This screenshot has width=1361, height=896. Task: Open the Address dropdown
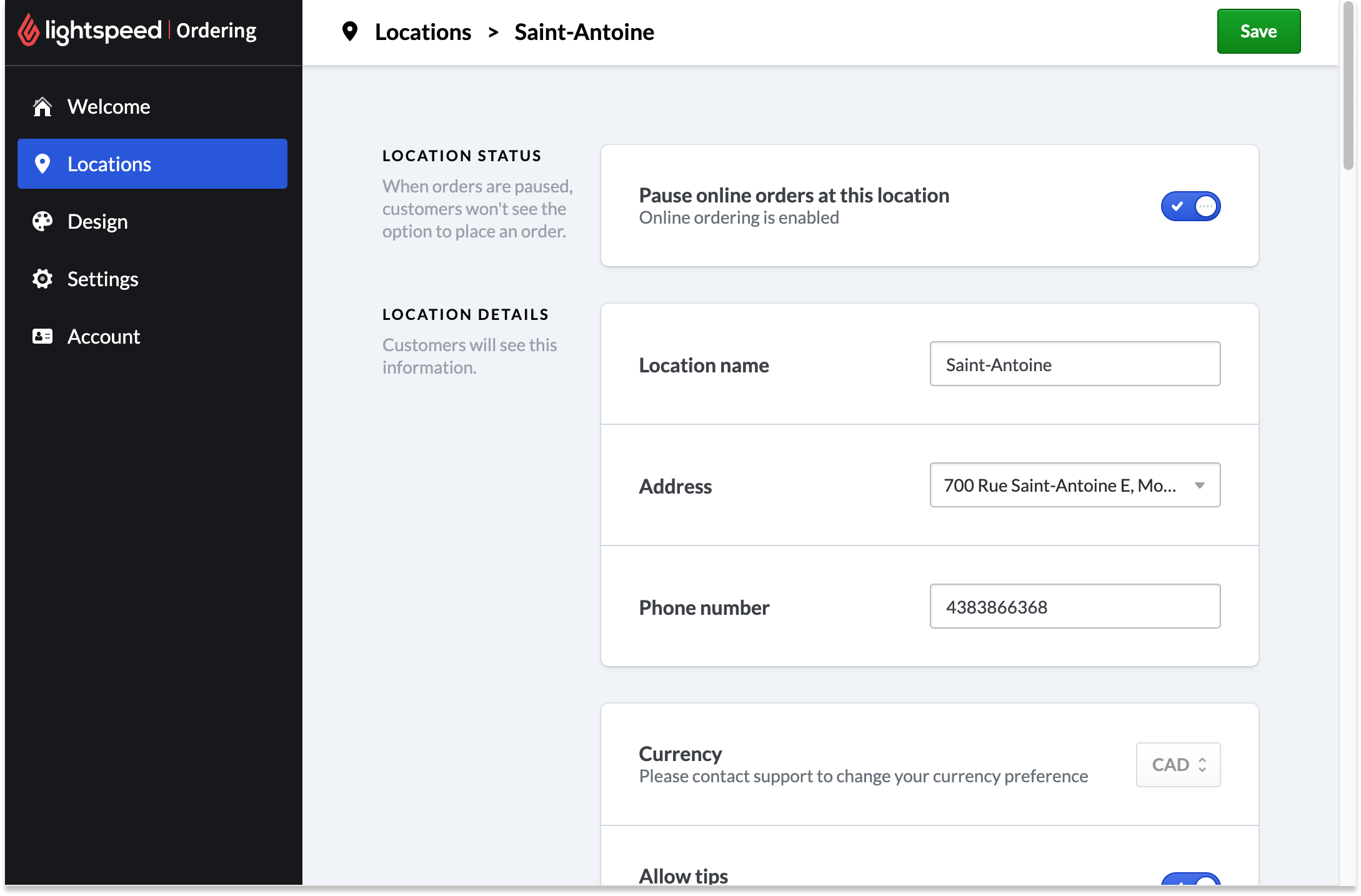1075,485
